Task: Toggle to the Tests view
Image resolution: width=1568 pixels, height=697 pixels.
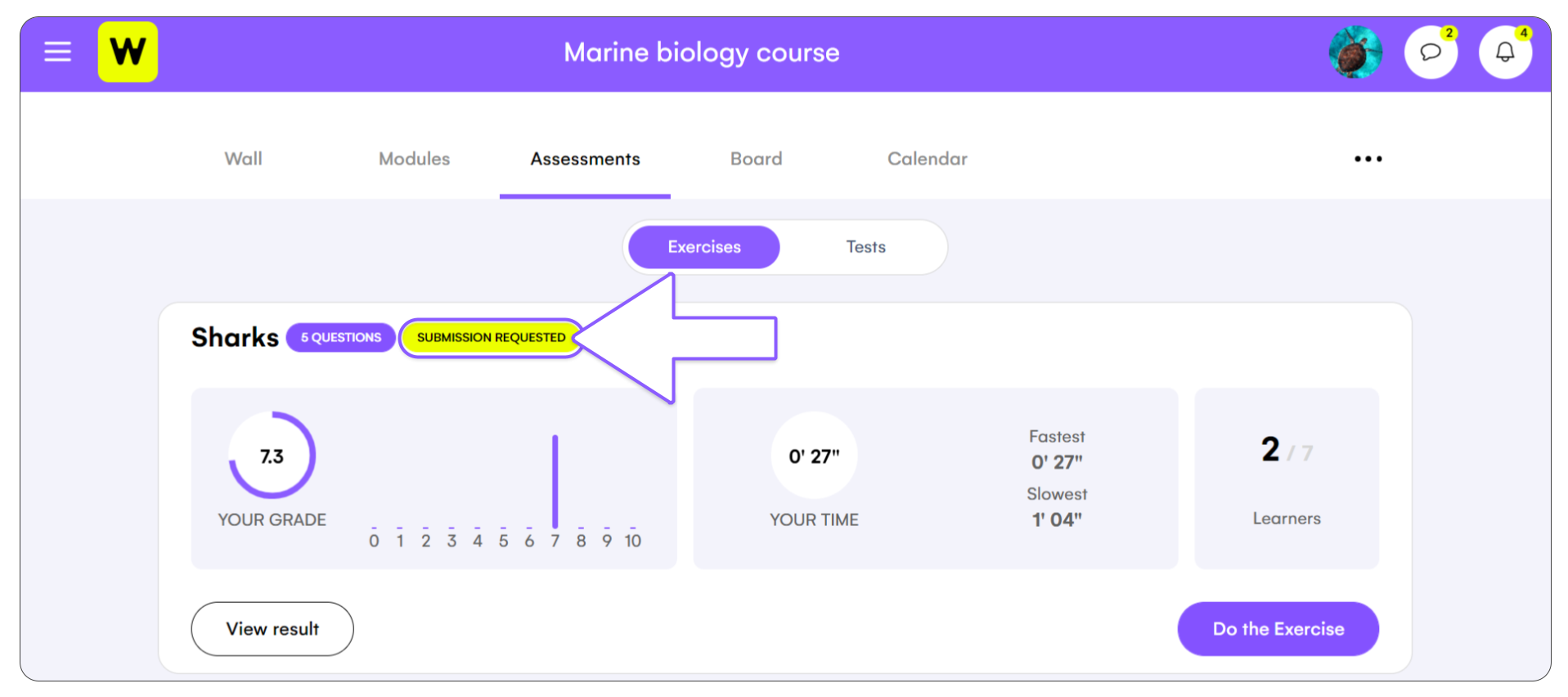Action: click(x=865, y=247)
